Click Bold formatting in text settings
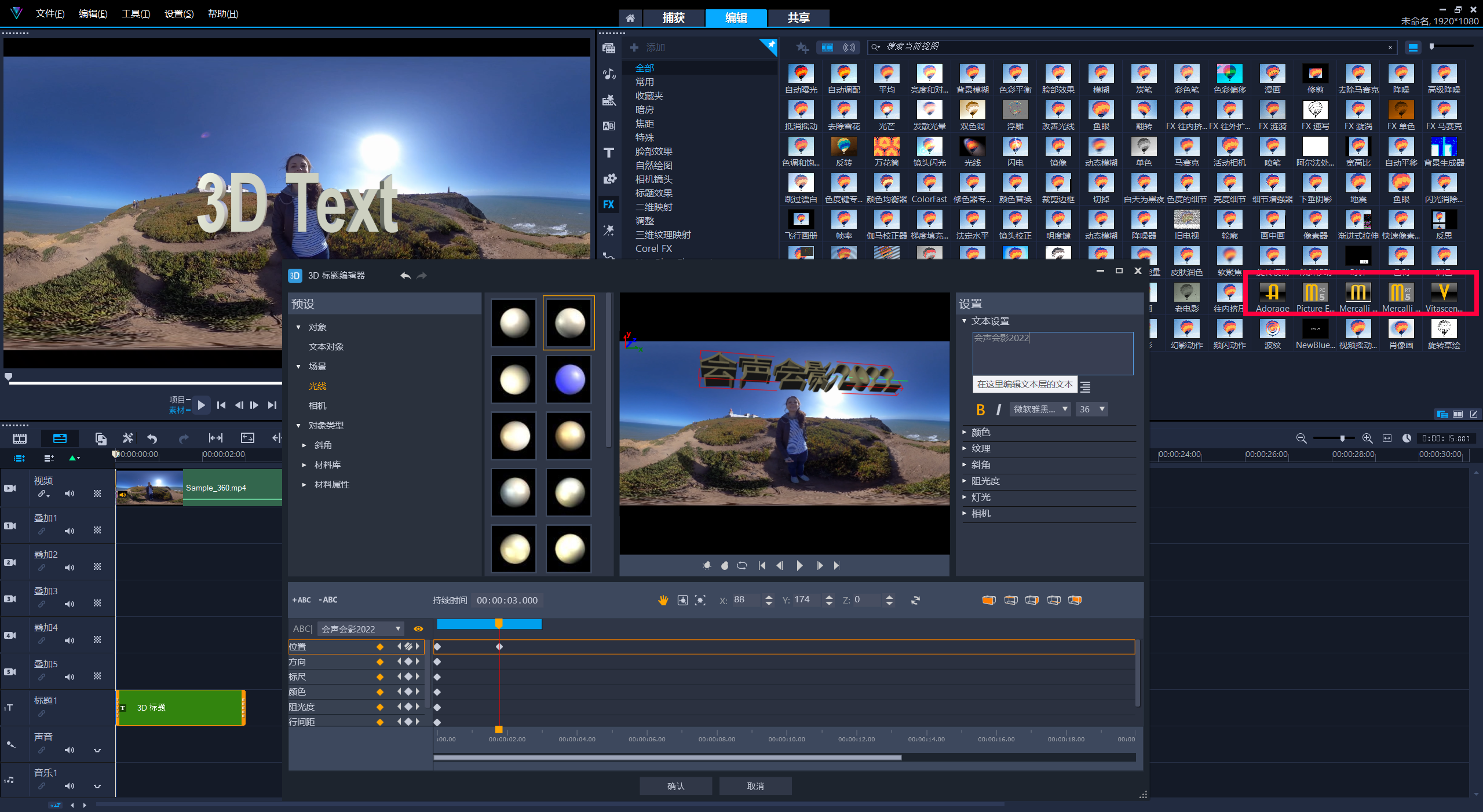This screenshot has height=812, width=1483. pyautogui.click(x=980, y=409)
